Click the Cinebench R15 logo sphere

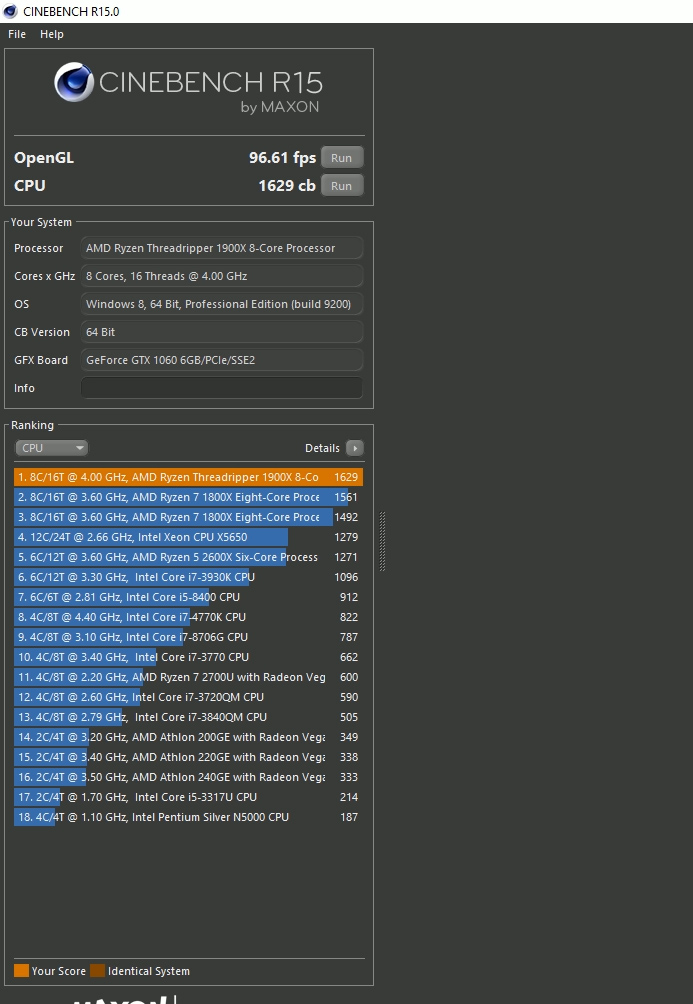(x=74, y=82)
